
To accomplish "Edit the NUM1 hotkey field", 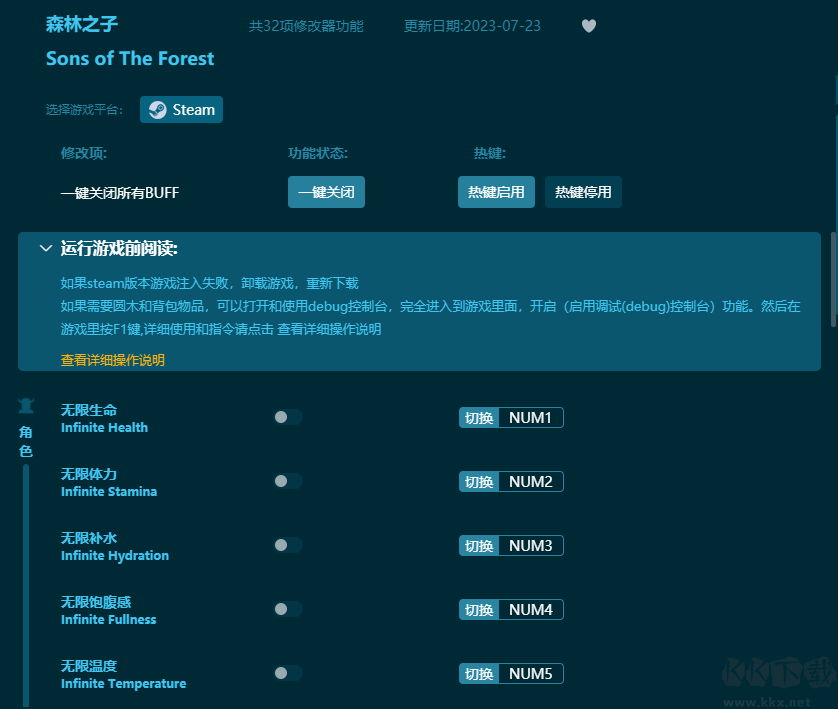I will point(531,418).
